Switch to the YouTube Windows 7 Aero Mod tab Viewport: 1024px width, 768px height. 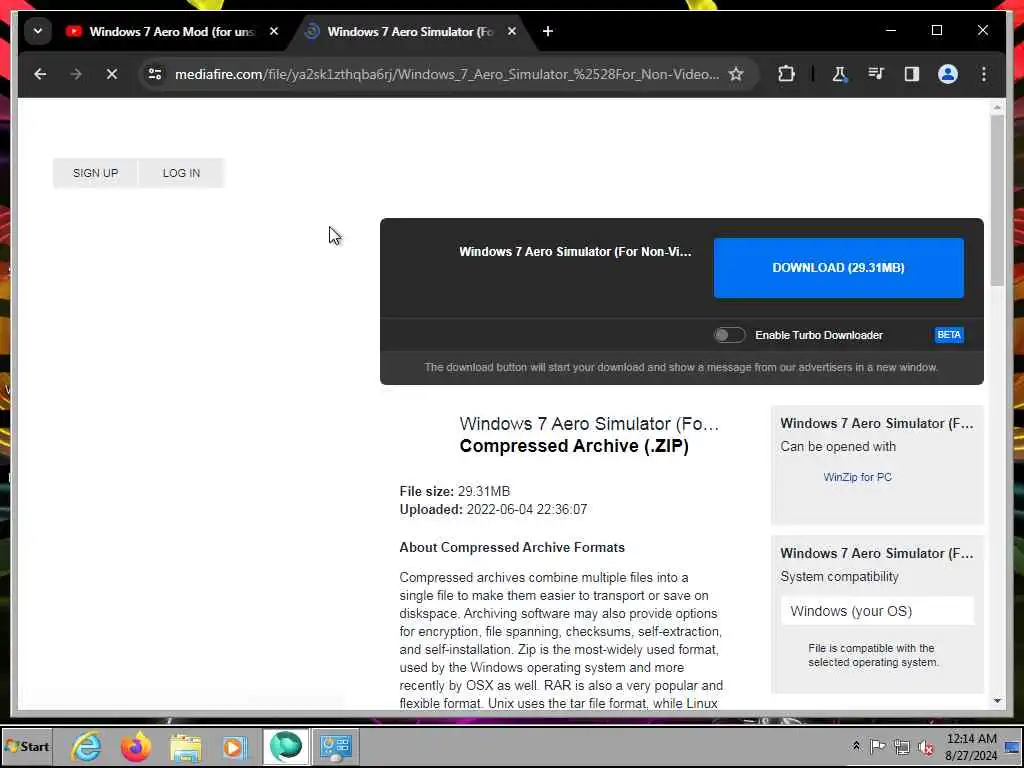click(x=172, y=31)
